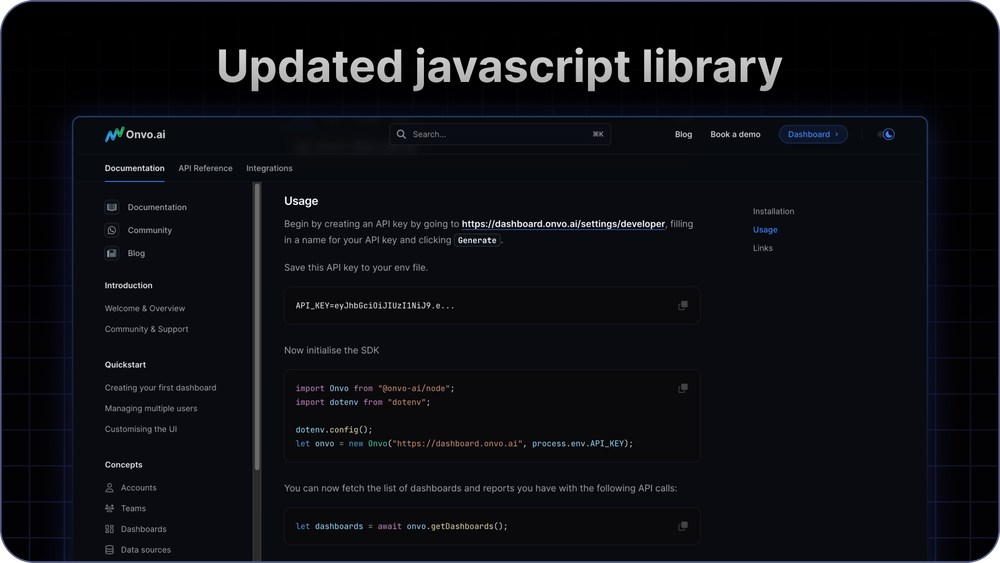Click the Accounts person icon

coord(110,488)
